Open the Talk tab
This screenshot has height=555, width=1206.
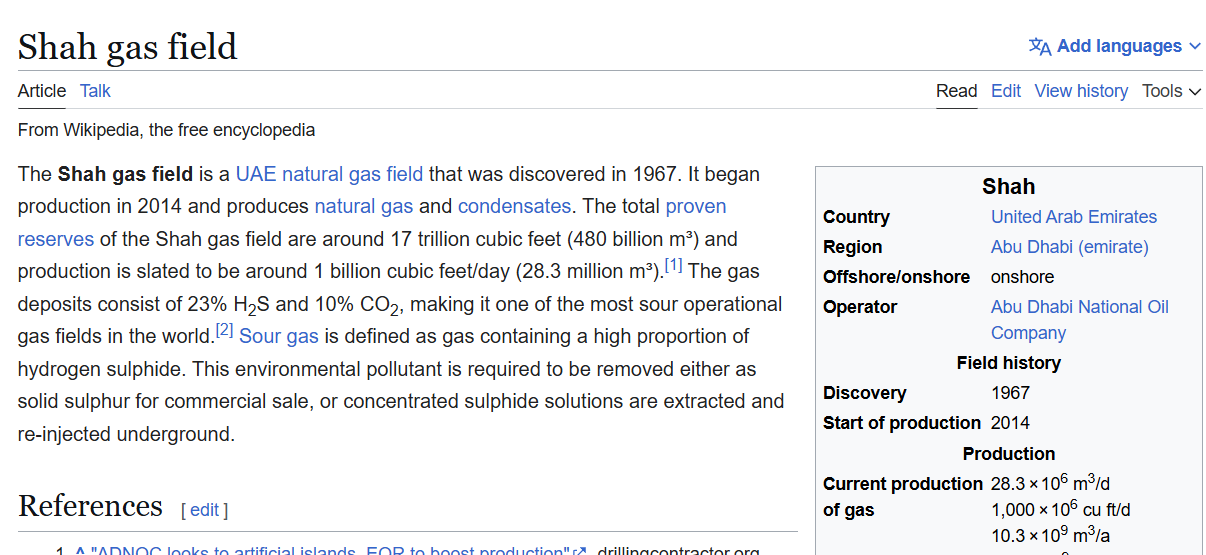coord(95,91)
